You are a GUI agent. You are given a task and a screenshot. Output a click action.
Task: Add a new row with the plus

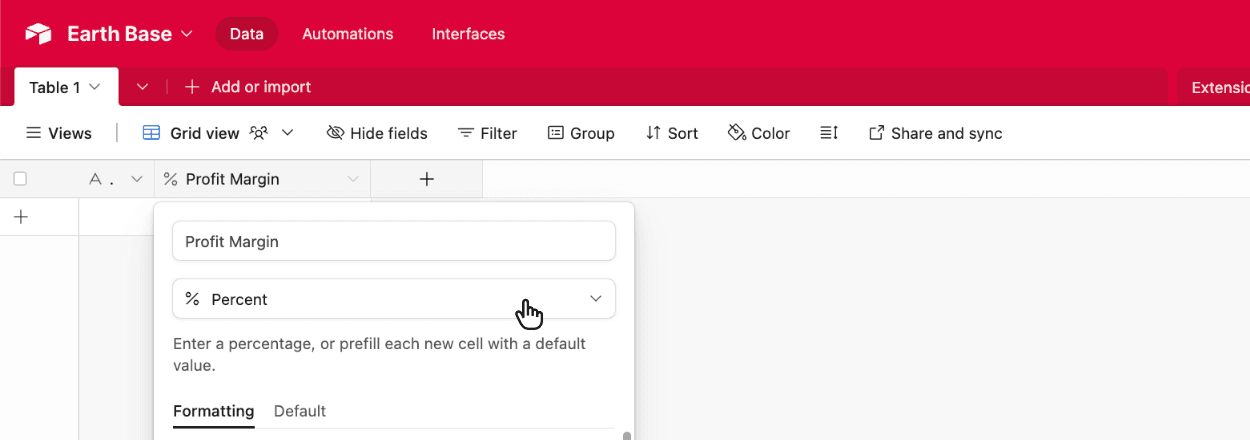pyautogui.click(x=21, y=217)
